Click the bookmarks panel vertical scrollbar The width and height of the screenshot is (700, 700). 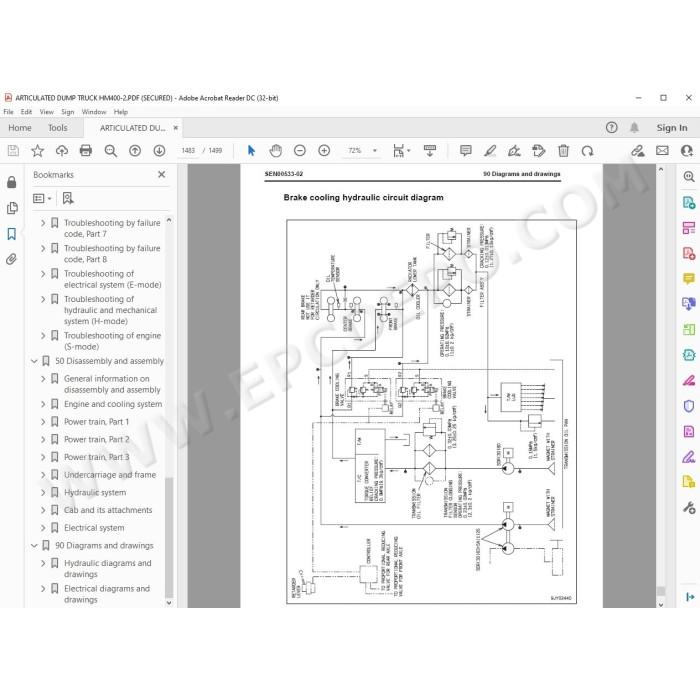[169, 409]
